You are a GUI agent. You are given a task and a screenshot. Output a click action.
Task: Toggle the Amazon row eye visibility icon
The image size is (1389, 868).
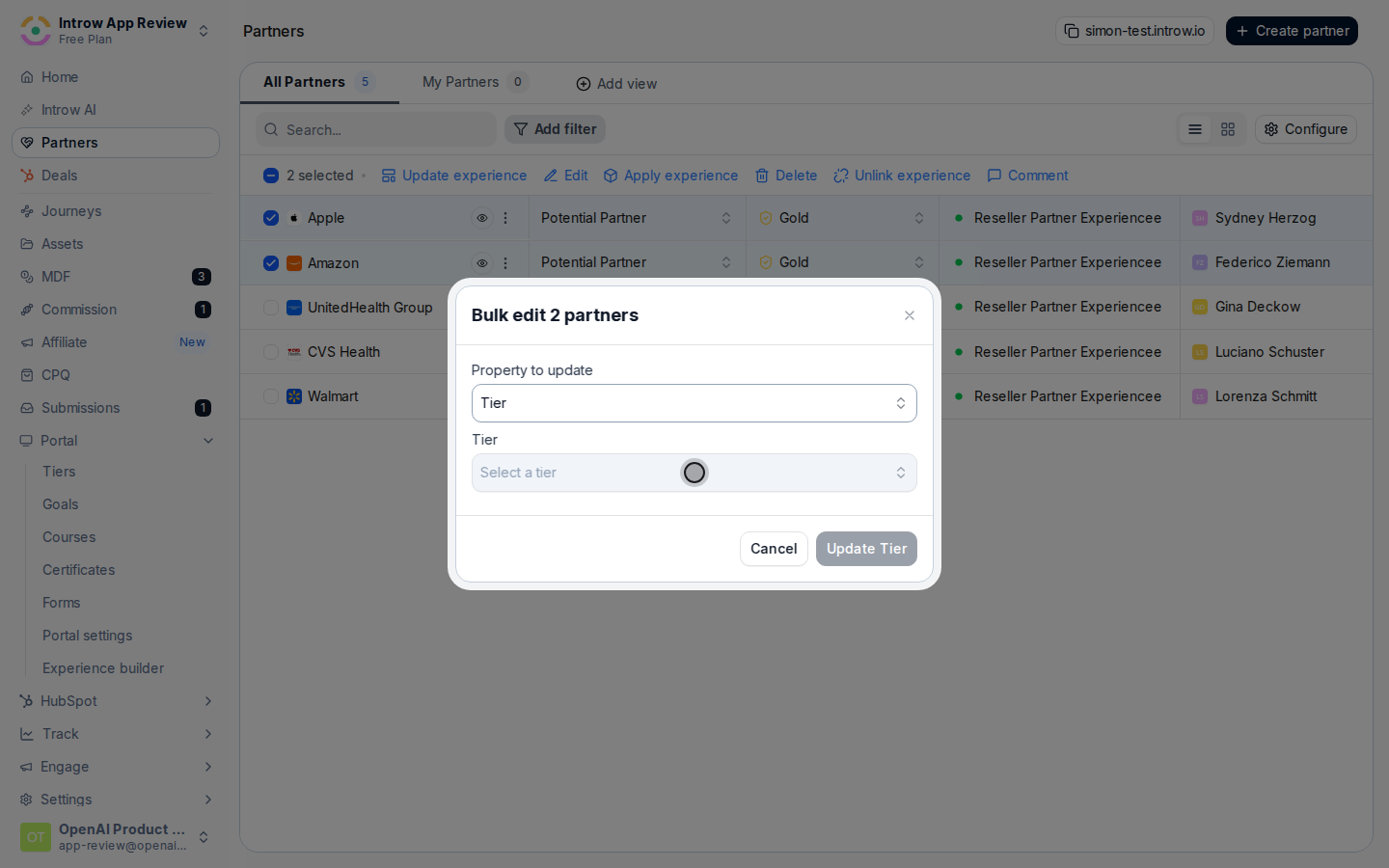coord(482,263)
